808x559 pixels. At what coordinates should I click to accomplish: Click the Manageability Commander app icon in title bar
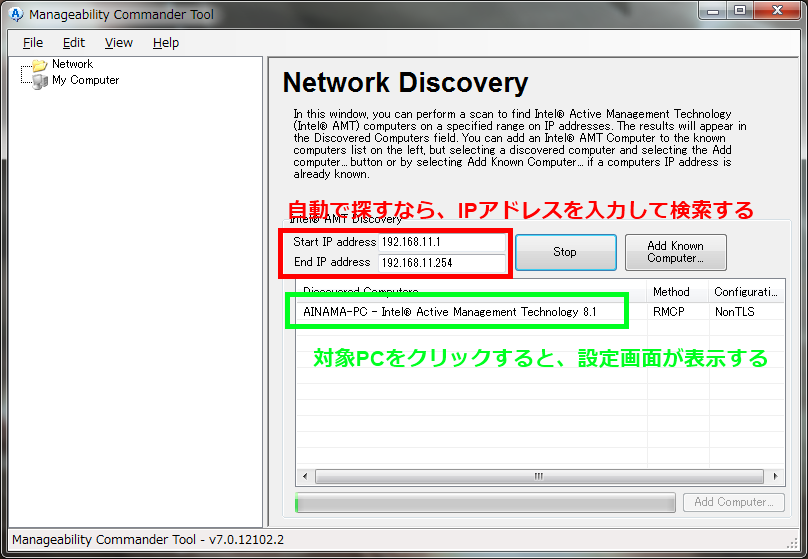pyautogui.click(x=16, y=14)
